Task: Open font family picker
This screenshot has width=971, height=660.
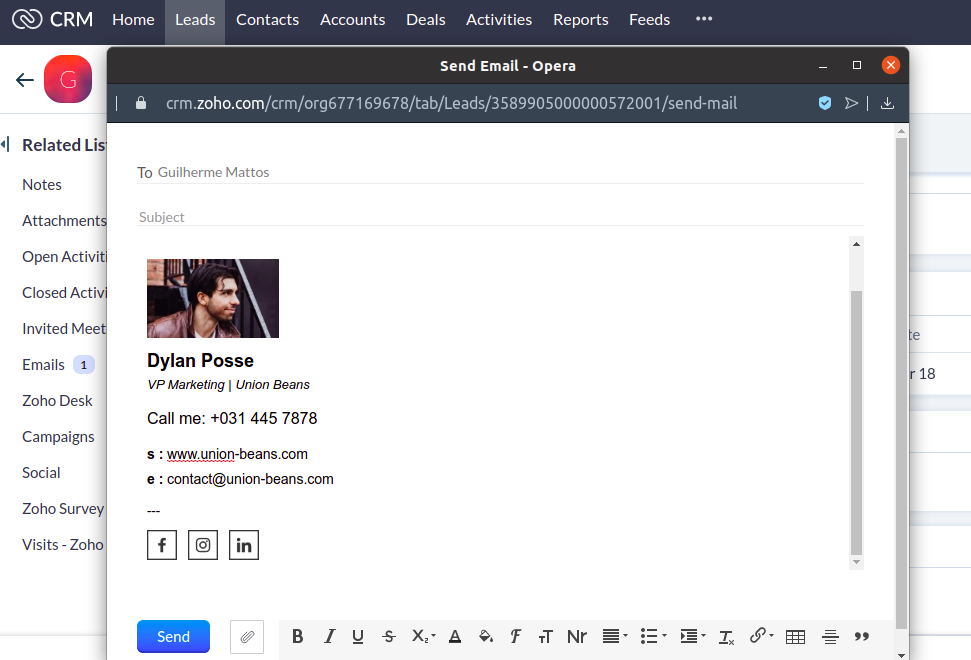Action: 515,636
